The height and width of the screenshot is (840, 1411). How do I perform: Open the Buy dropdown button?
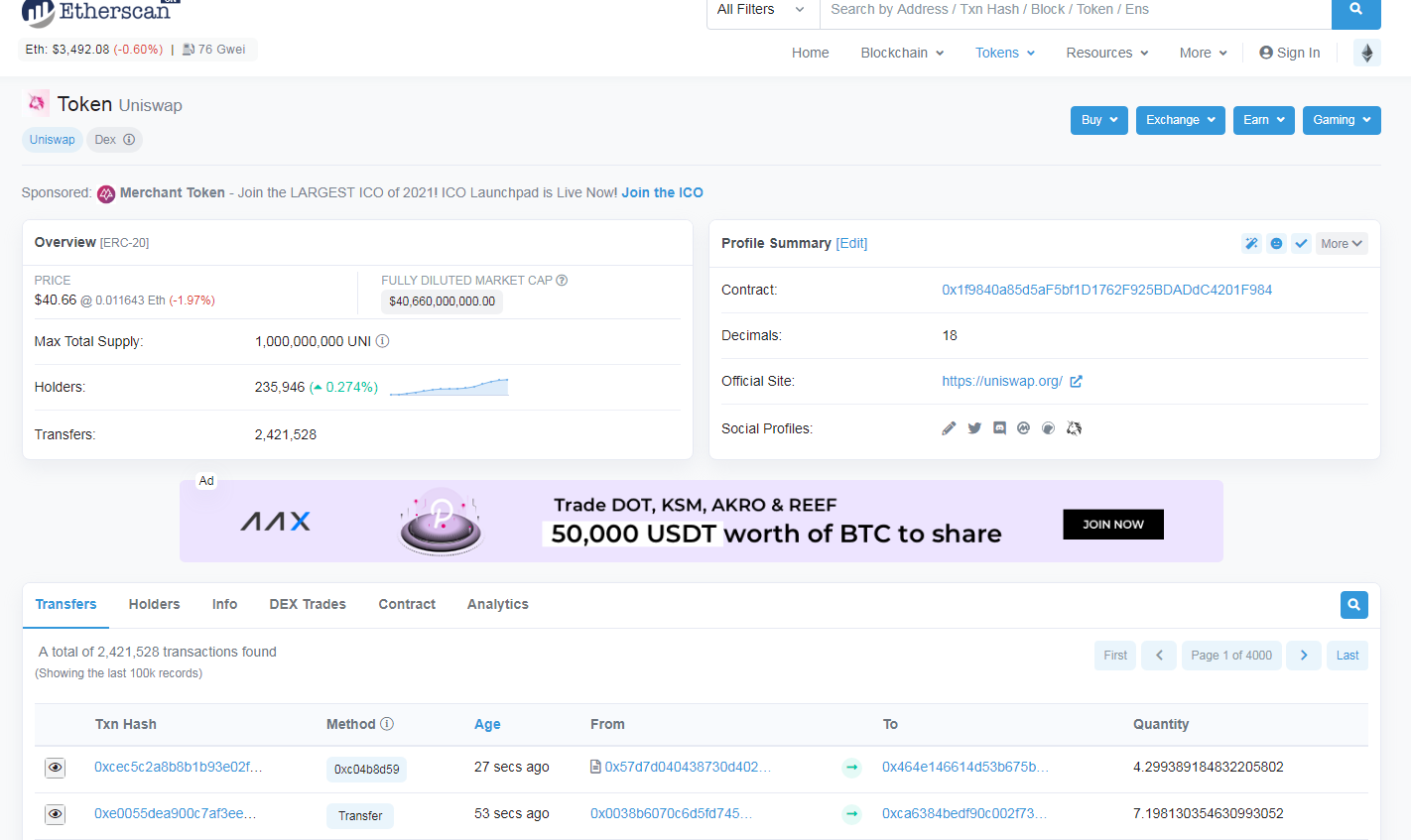click(x=1099, y=120)
